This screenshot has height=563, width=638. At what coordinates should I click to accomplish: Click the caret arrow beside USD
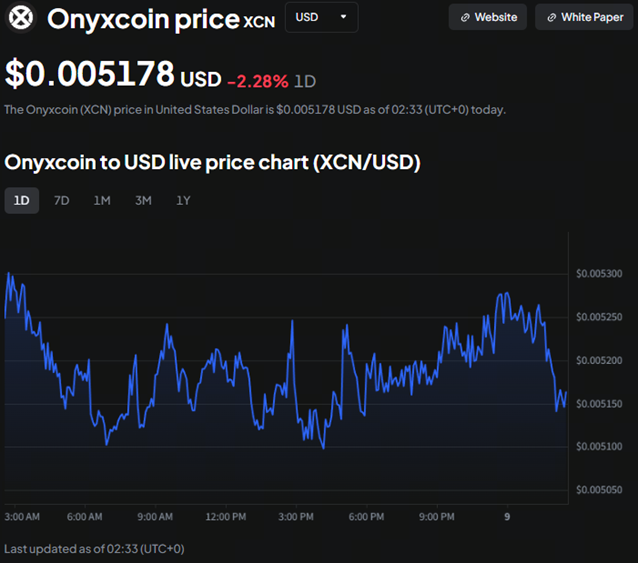click(344, 17)
